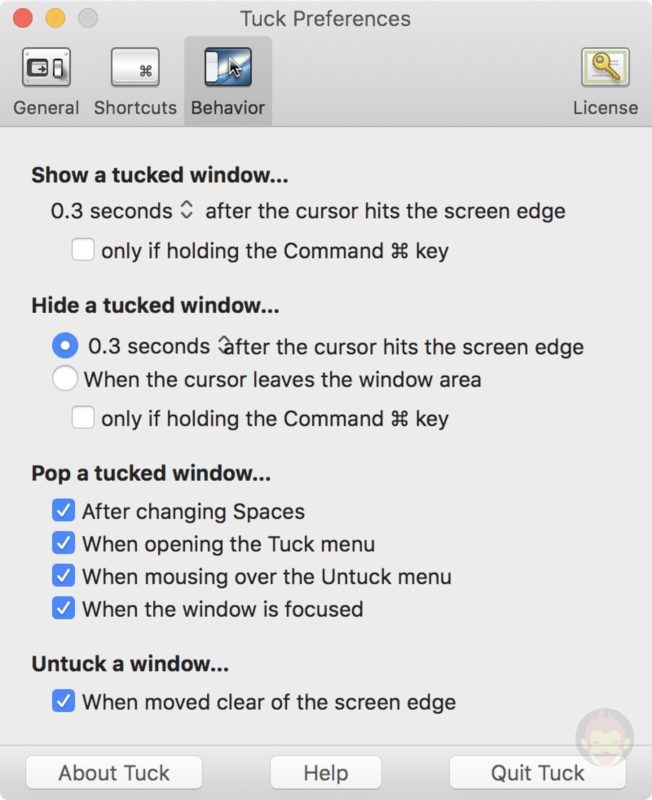Enable Command key requirement for hiding windows

(x=84, y=419)
